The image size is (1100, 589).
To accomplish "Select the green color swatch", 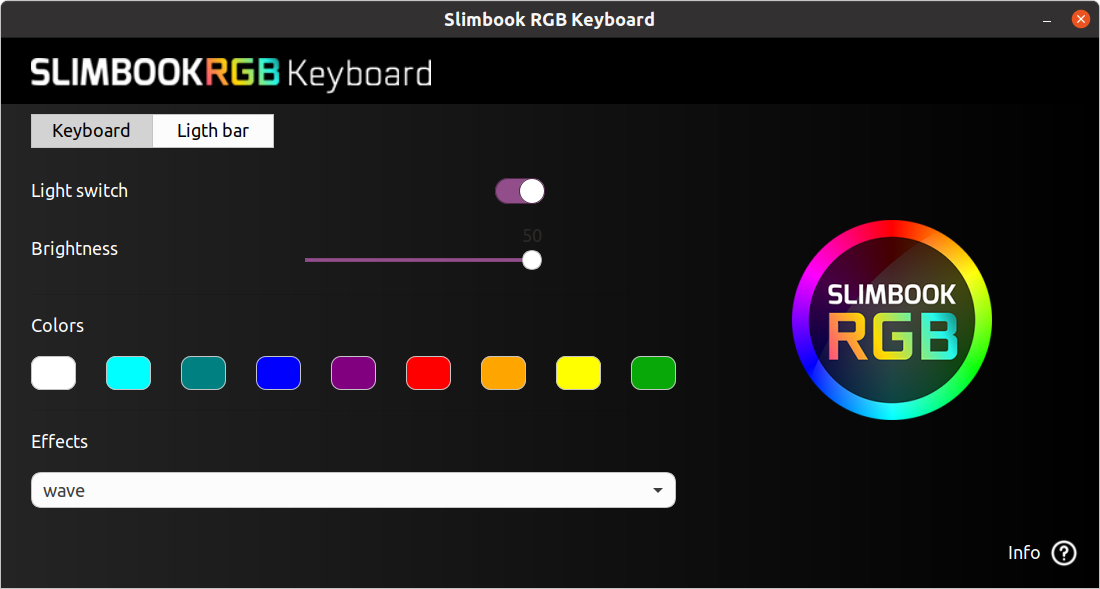I will click(x=653, y=373).
